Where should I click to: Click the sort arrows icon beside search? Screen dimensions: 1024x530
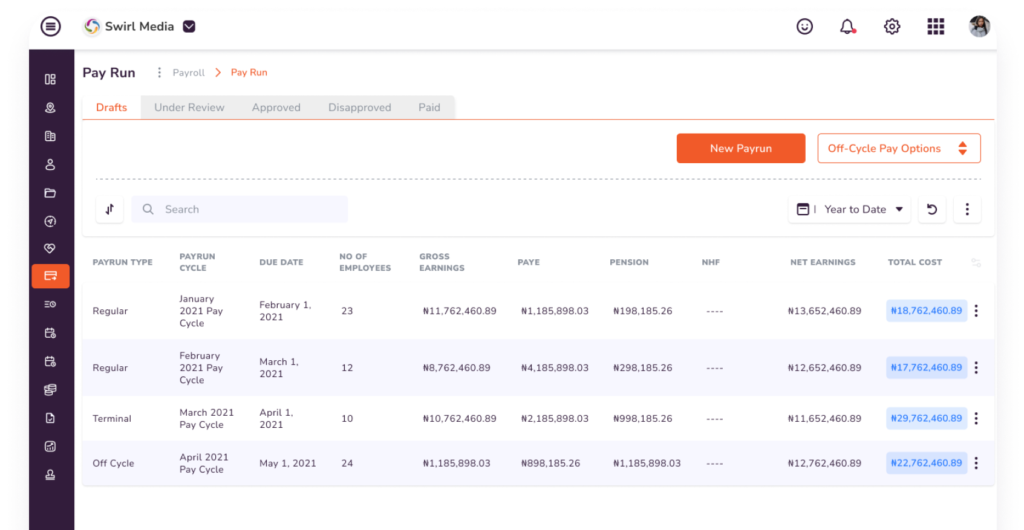tap(109, 209)
